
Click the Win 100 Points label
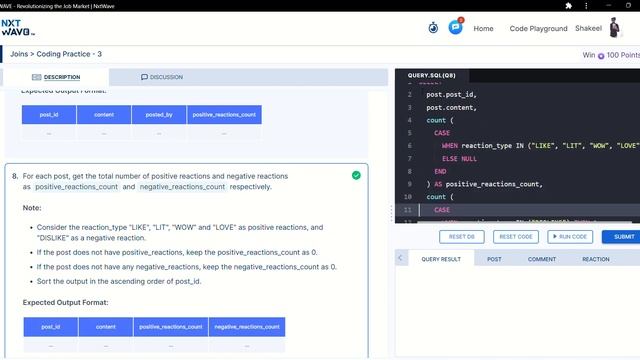coord(611,55)
